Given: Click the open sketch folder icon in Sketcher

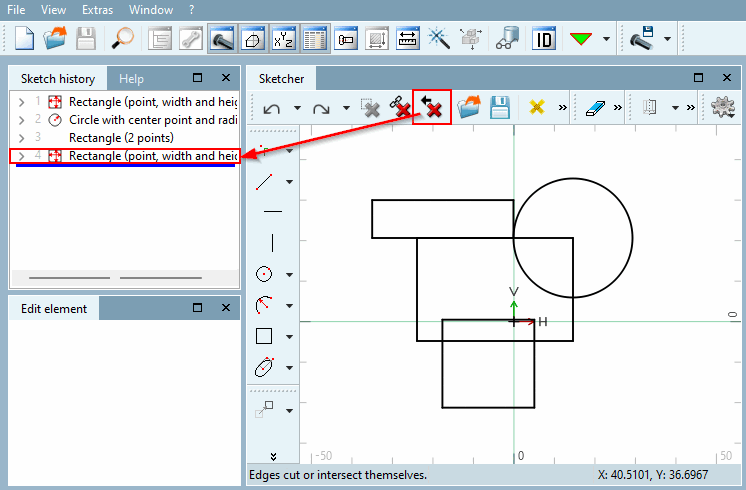Looking at the screenshot, I should pyautogui.click(x=469, y=107).
